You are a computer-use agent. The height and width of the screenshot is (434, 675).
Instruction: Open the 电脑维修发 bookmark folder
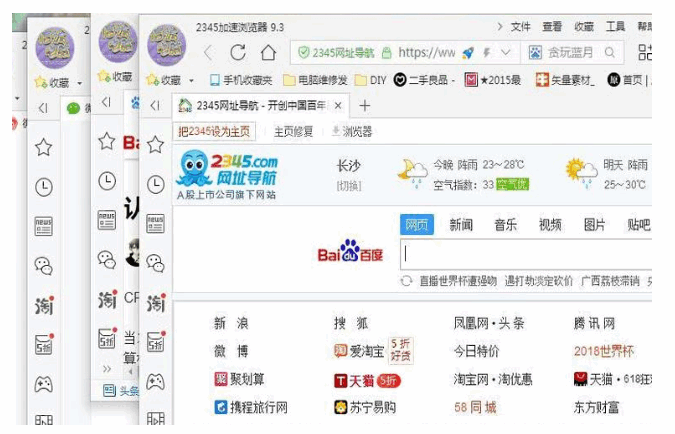(x=315, y=80)
